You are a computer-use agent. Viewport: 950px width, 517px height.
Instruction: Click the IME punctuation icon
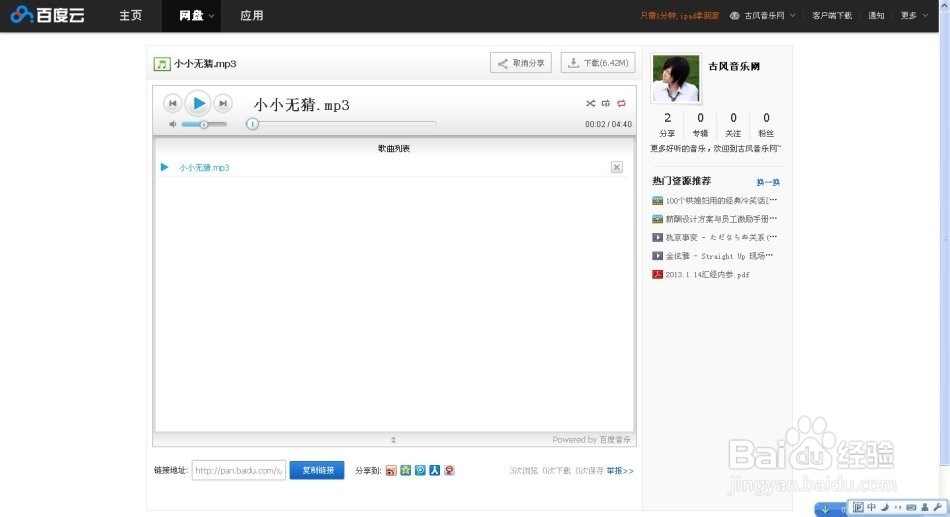coord(898,508)
